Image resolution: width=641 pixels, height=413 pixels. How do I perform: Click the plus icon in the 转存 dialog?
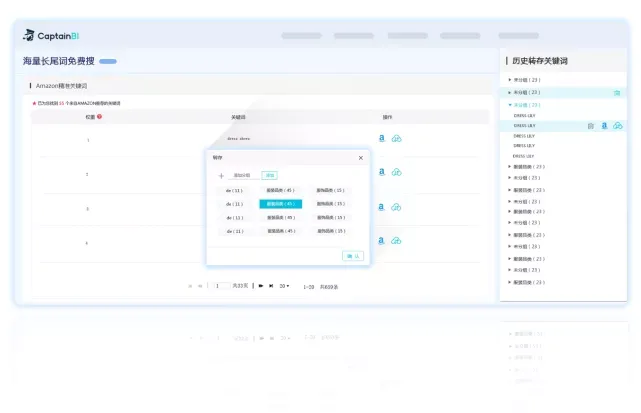click(221, 176)
